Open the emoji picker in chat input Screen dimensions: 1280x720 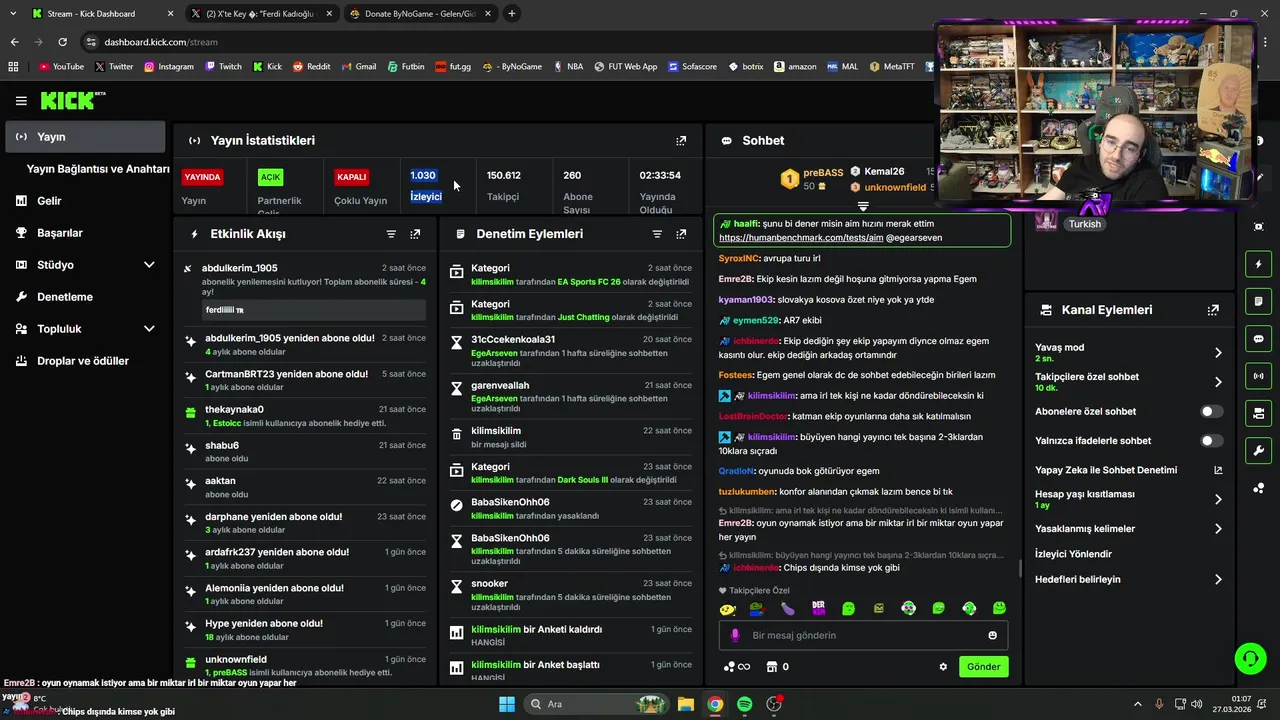click(x=992, y=635)
